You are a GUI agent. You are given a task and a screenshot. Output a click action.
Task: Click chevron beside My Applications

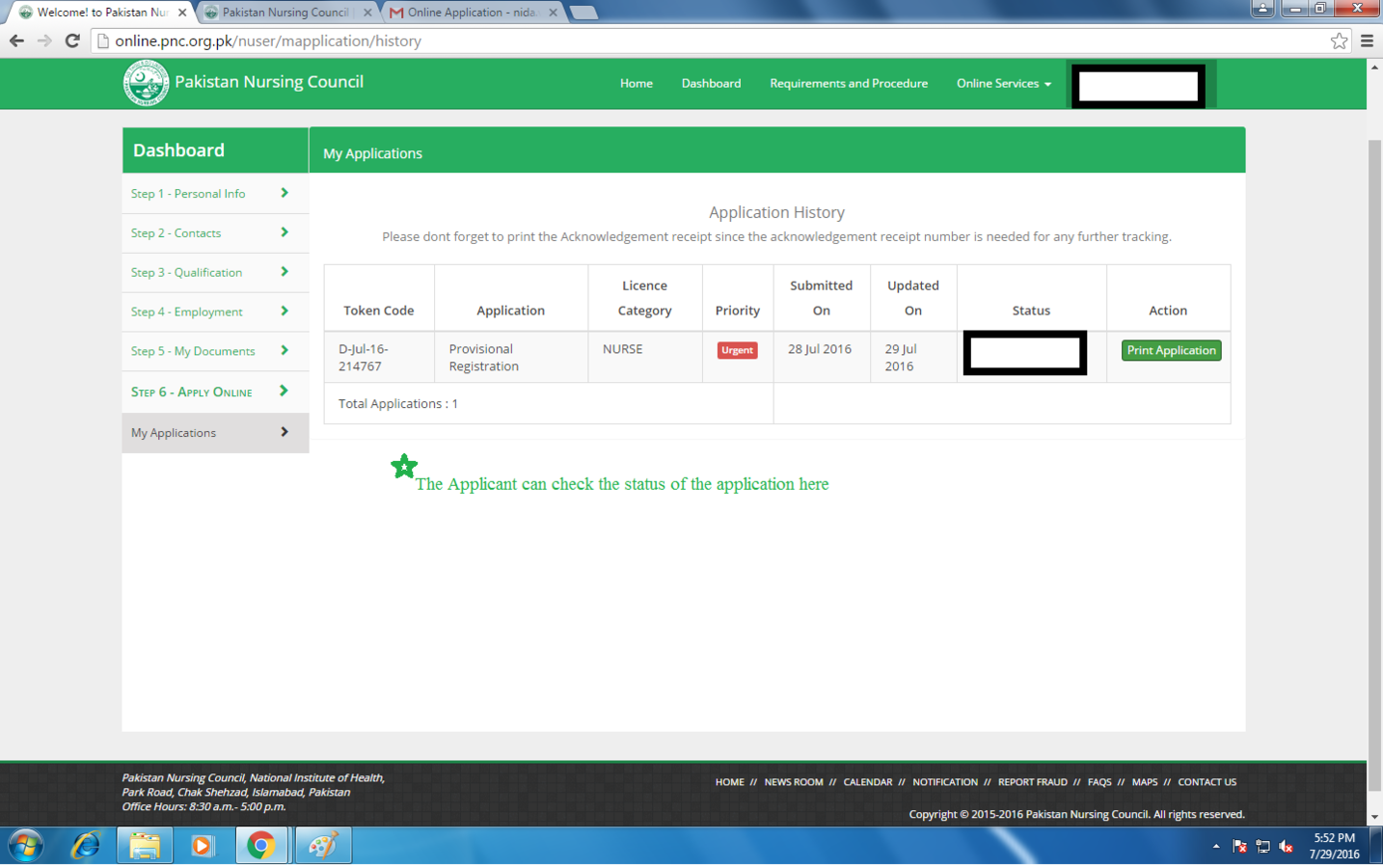(x=285, y=432)
